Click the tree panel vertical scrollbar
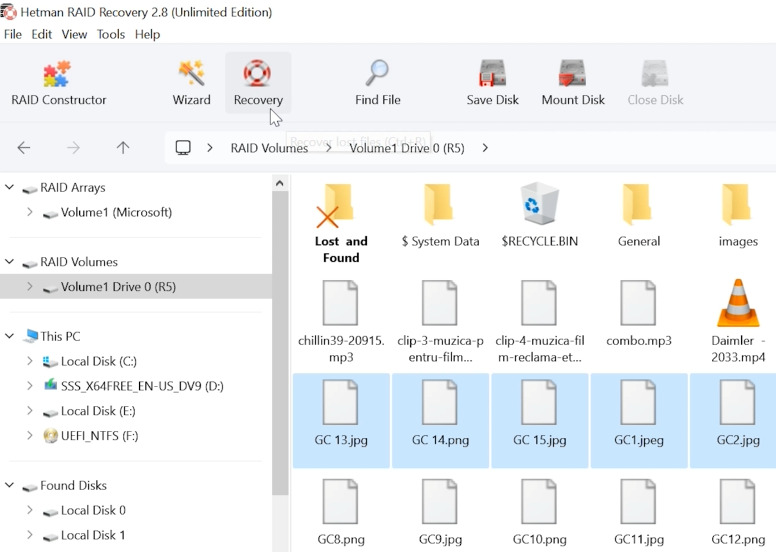 280,343
